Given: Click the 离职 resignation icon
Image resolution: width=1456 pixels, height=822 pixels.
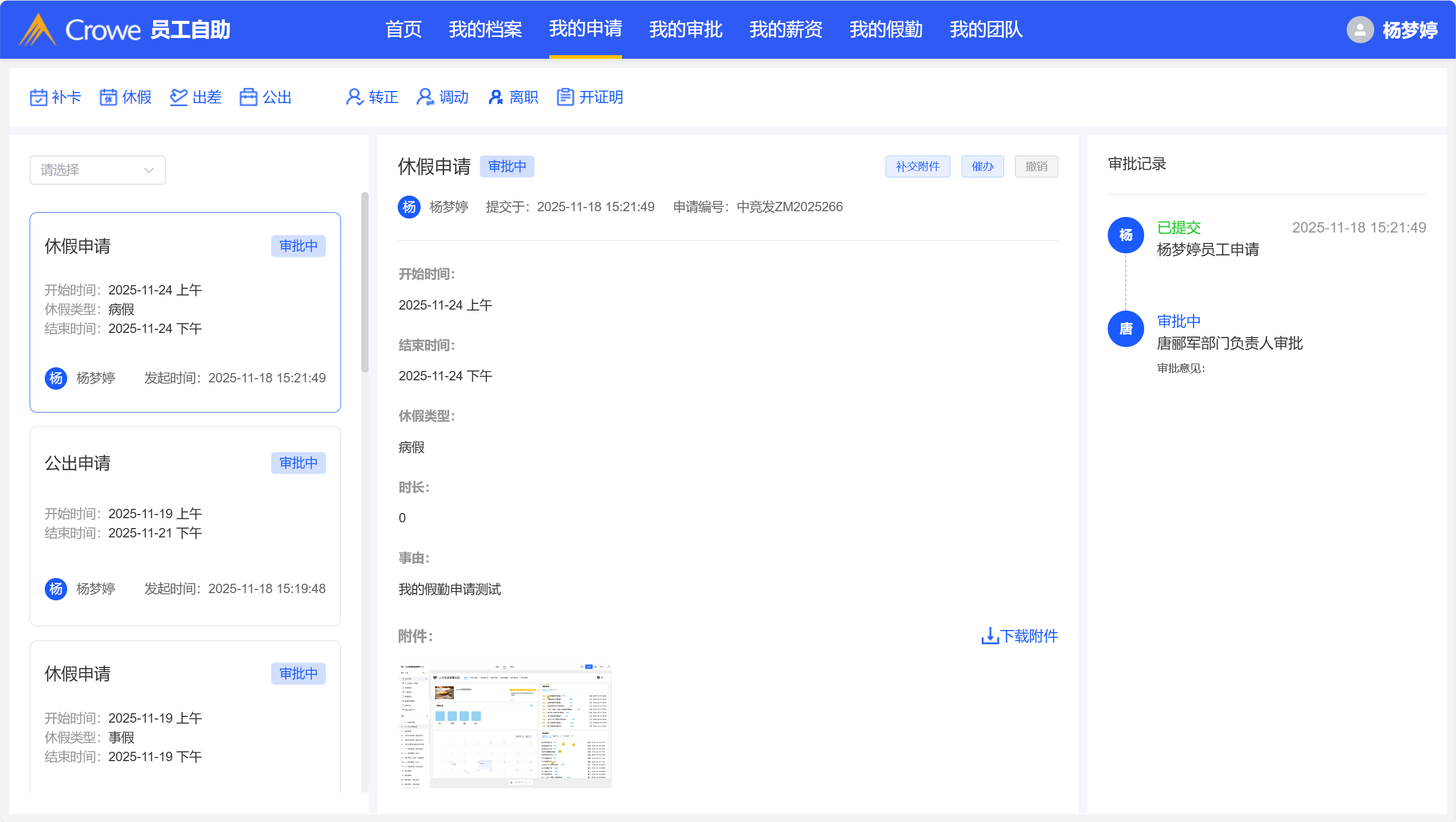Looking at the screenshot, I should [495, 97].
